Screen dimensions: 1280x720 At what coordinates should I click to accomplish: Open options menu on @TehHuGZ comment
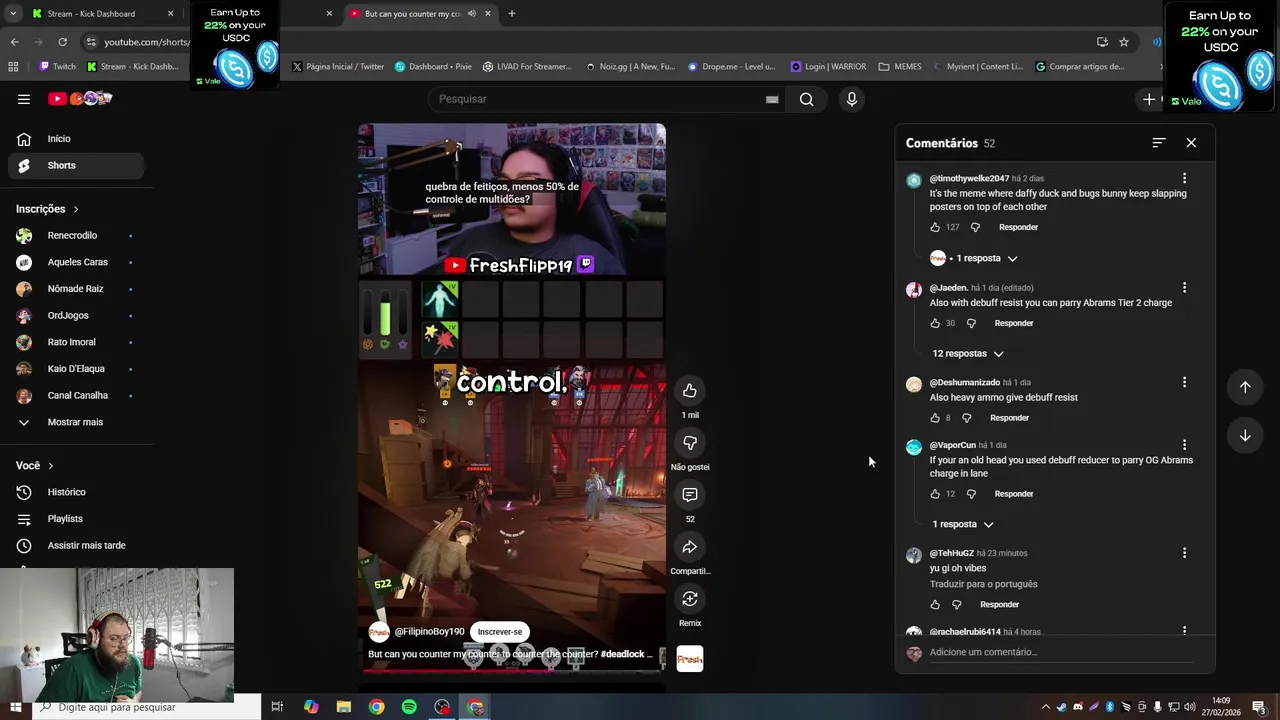pos(1184,552)
